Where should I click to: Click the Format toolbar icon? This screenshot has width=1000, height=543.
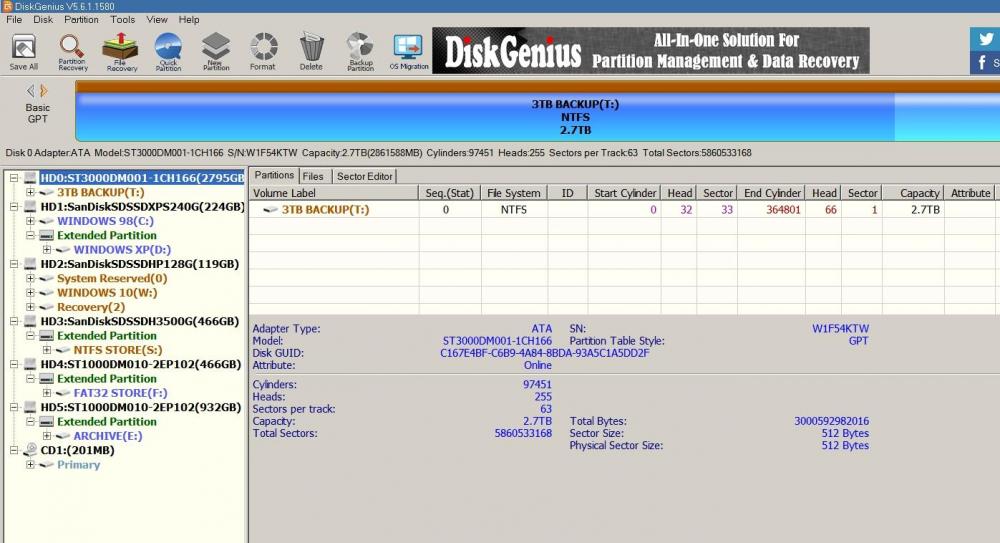[x=263, y=50]
